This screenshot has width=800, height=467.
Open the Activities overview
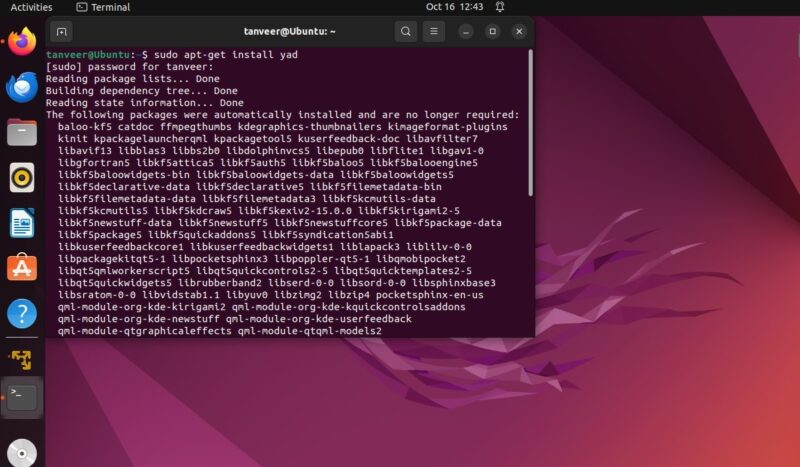point(31,7)
